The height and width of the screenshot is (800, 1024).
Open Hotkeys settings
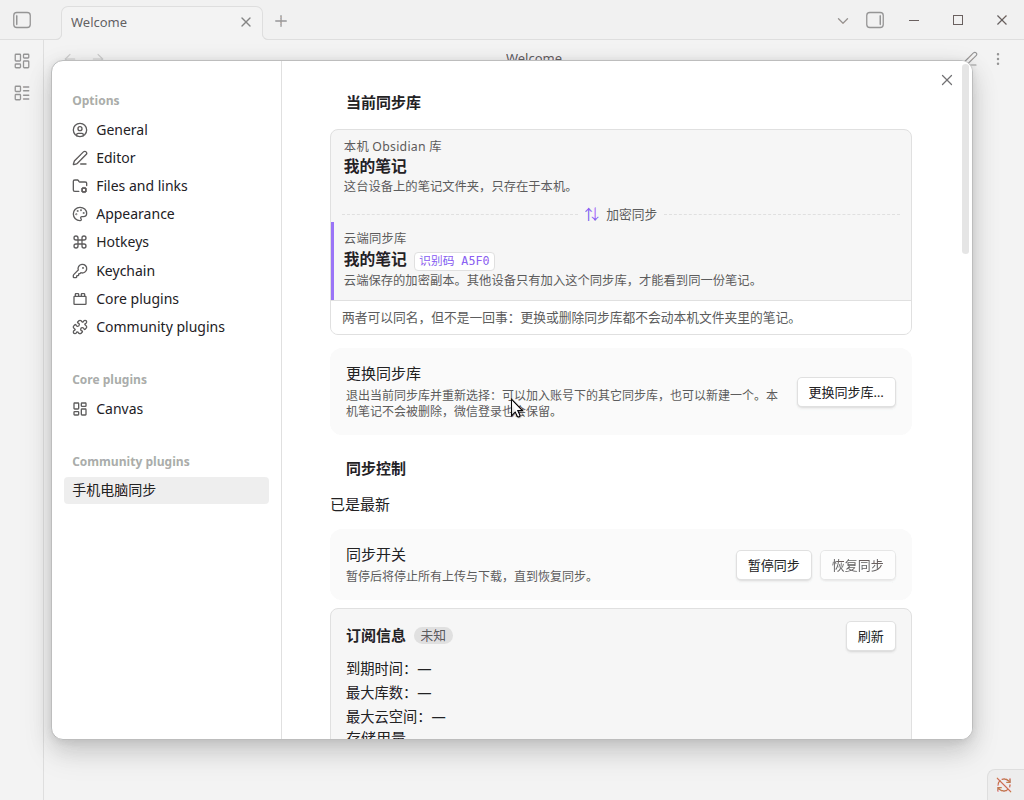[x=166, y=242]
